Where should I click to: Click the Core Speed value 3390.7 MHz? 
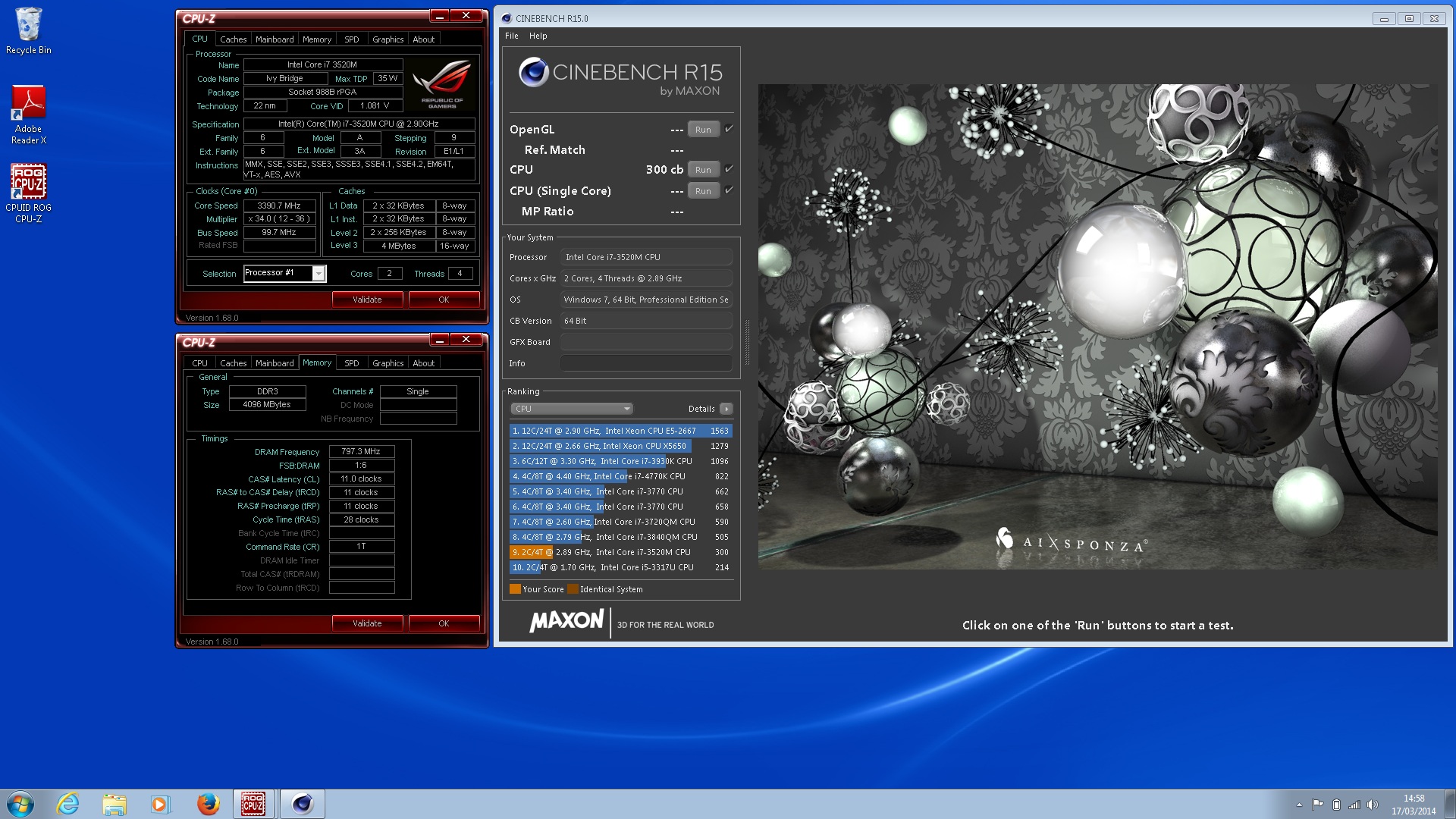pos(279,206)
